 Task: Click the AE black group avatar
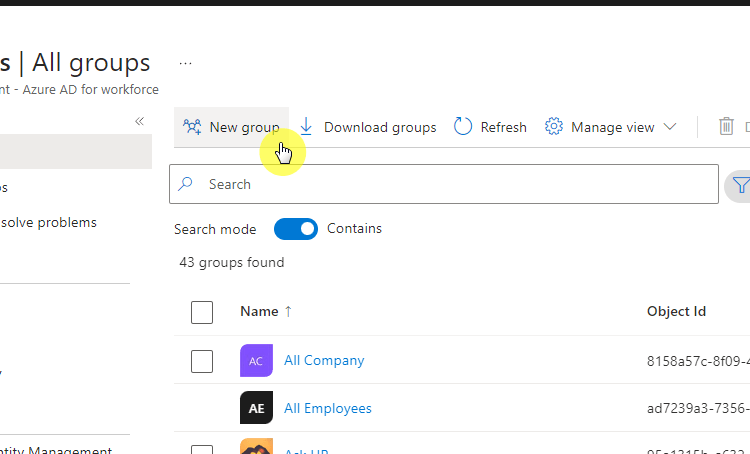[256, 408]
